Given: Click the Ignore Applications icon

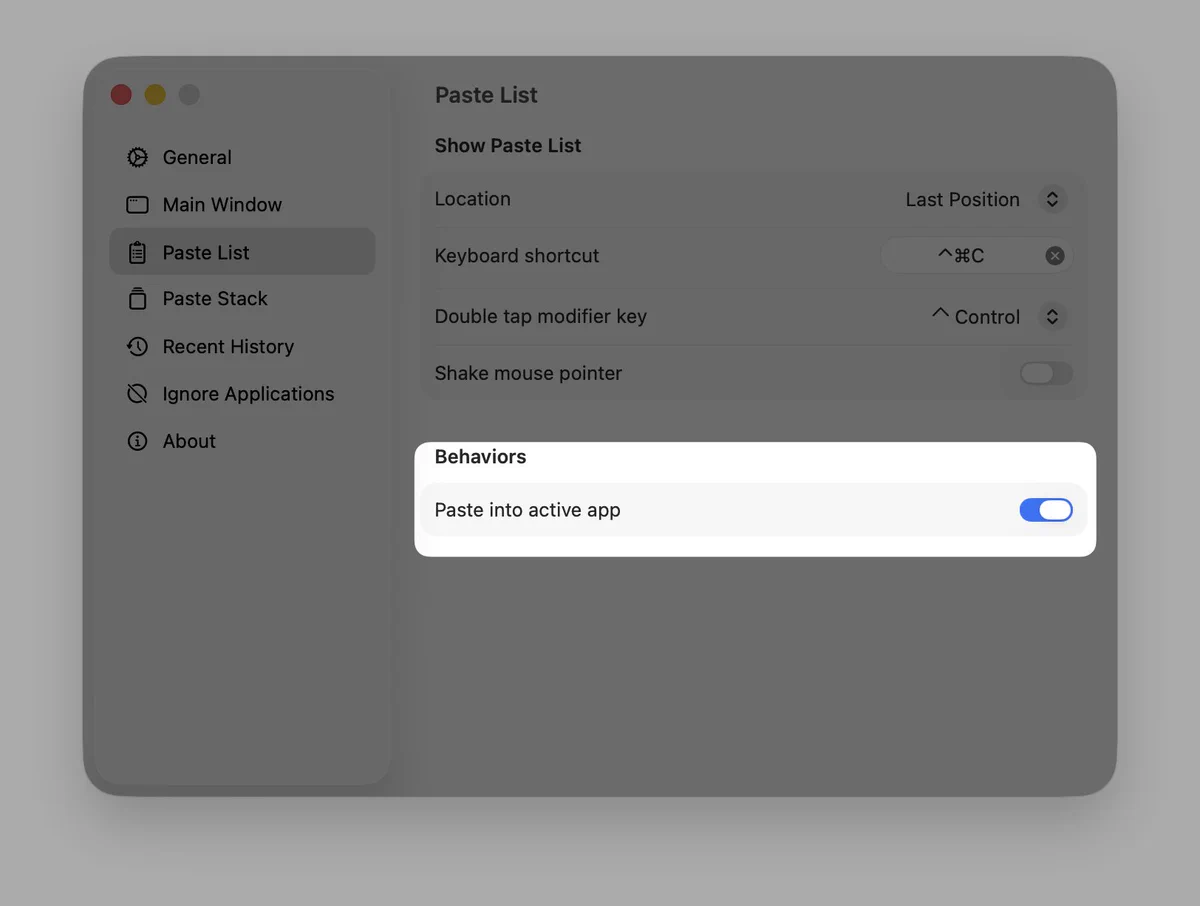Looking at the screenshot, I should point(137,394).
